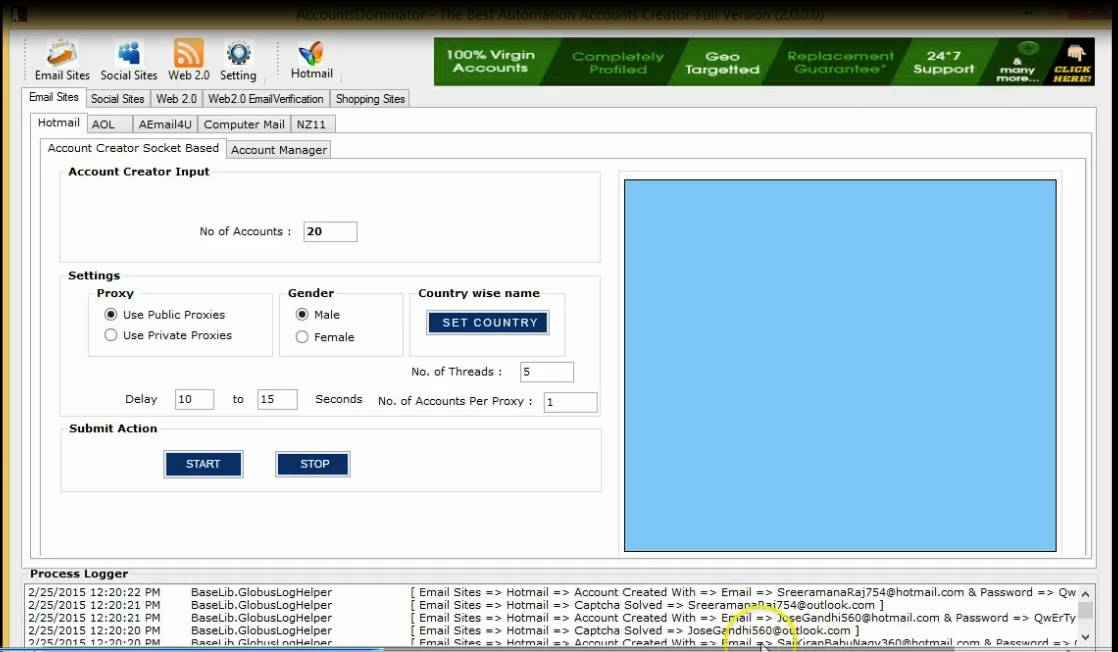
Task: Click the light blue preview panel
Action: pyautogui.click(x=840, y=365)
